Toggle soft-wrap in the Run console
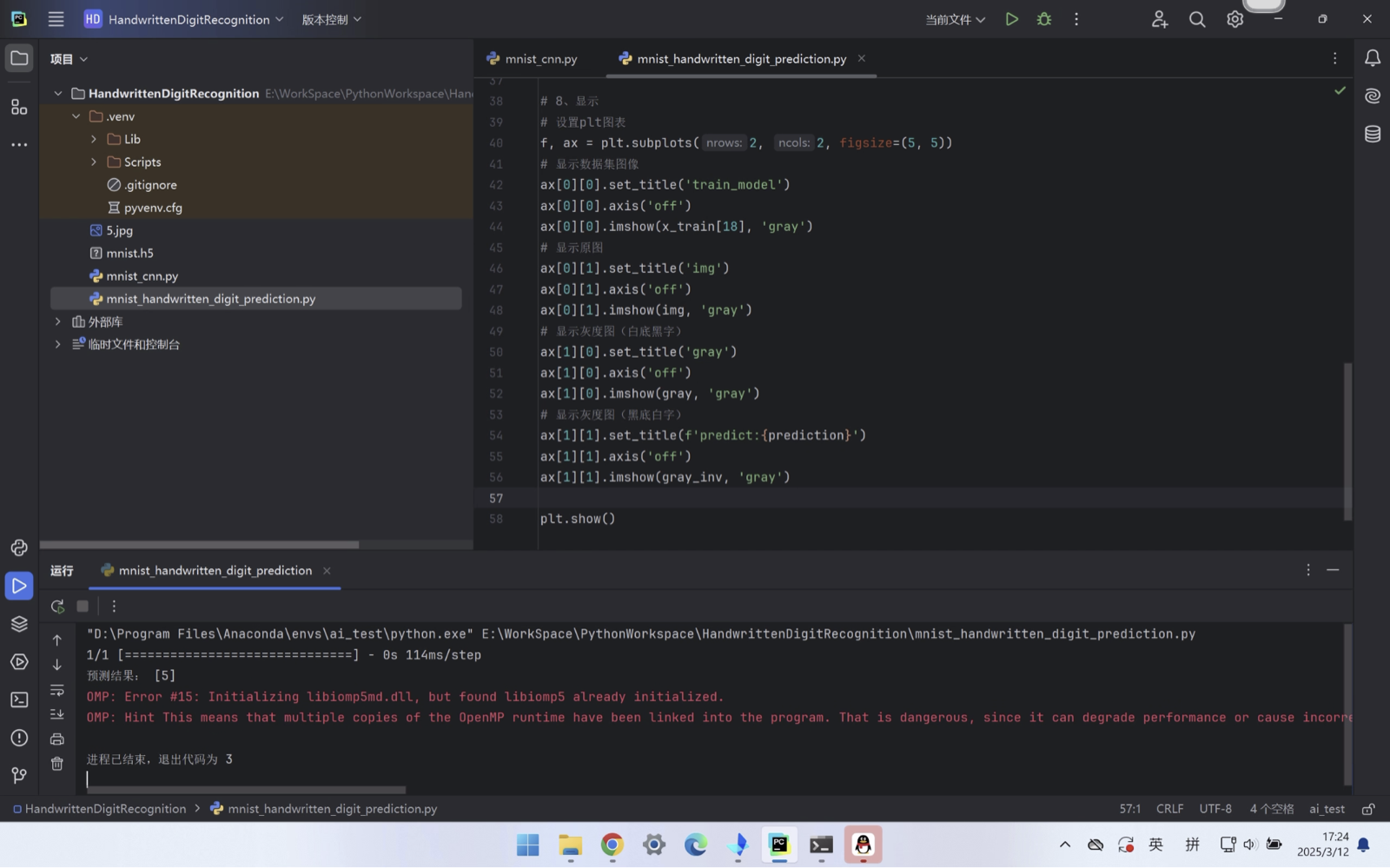Viewport: 1390px width, 868px height. coord(57,691)
